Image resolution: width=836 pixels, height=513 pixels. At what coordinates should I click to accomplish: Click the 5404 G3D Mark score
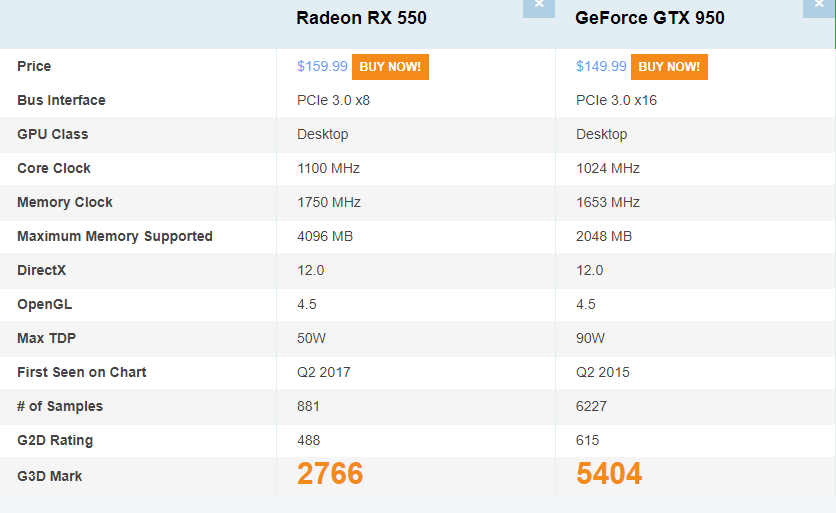tap(609, 474)
